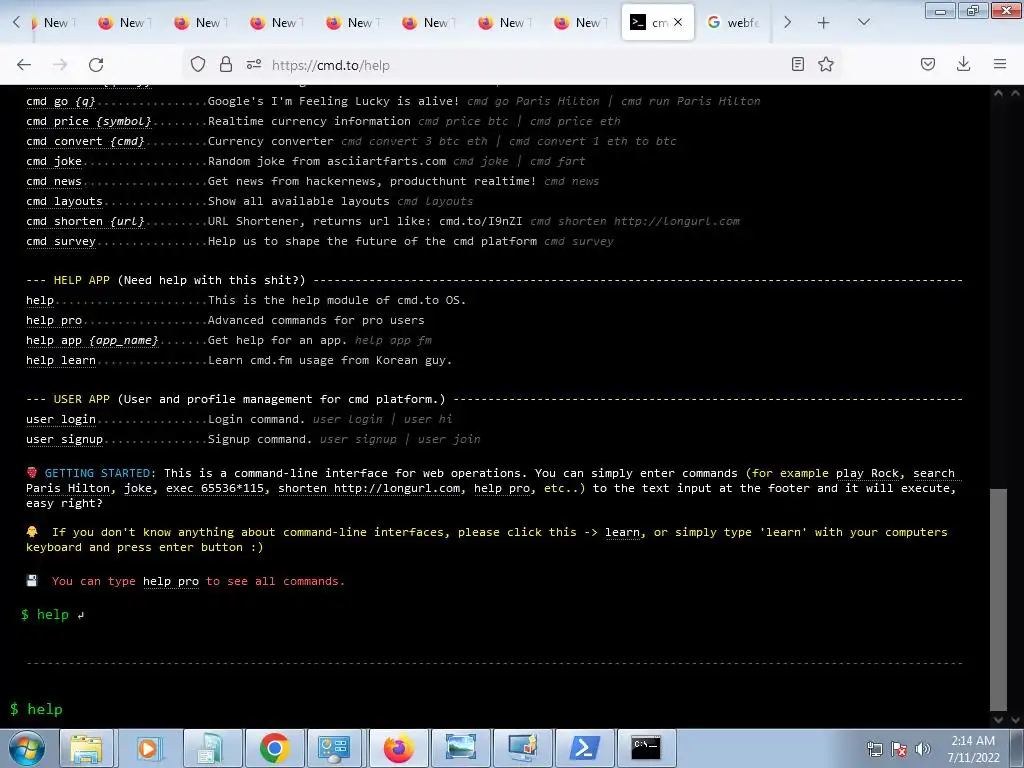This screenshot has height=768, width=1024.
Task: Reload the cmd.to page
Action: pos(96,65)
